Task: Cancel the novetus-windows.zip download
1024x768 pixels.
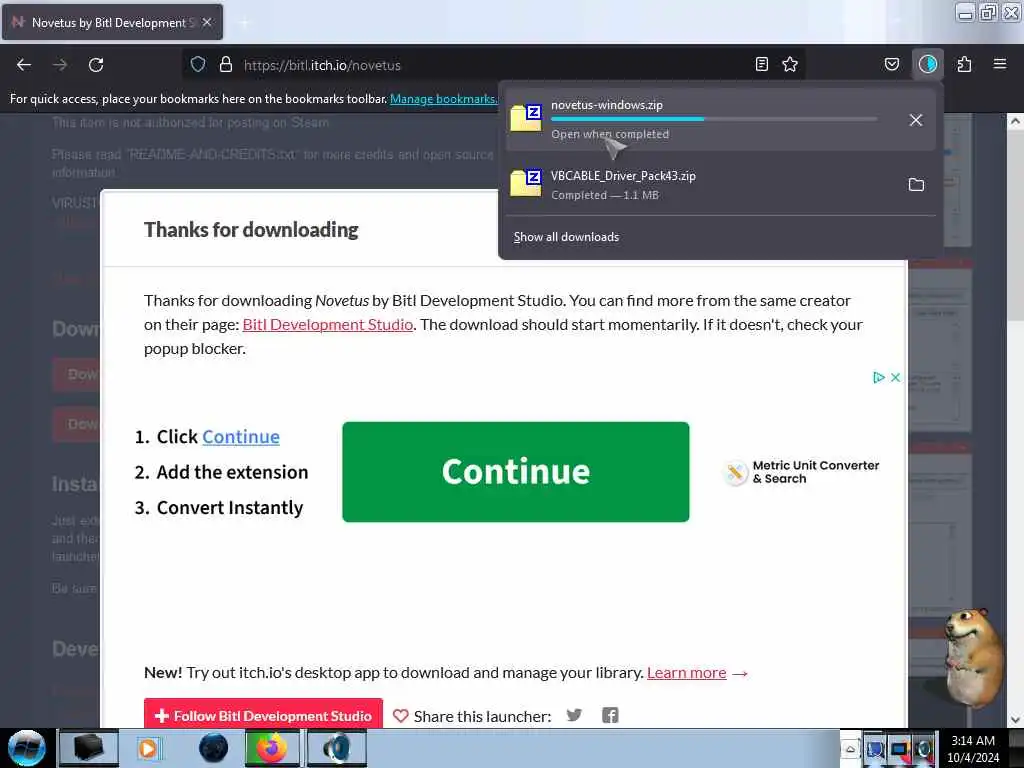Action: pyautogui.click(x=916, y=120)
